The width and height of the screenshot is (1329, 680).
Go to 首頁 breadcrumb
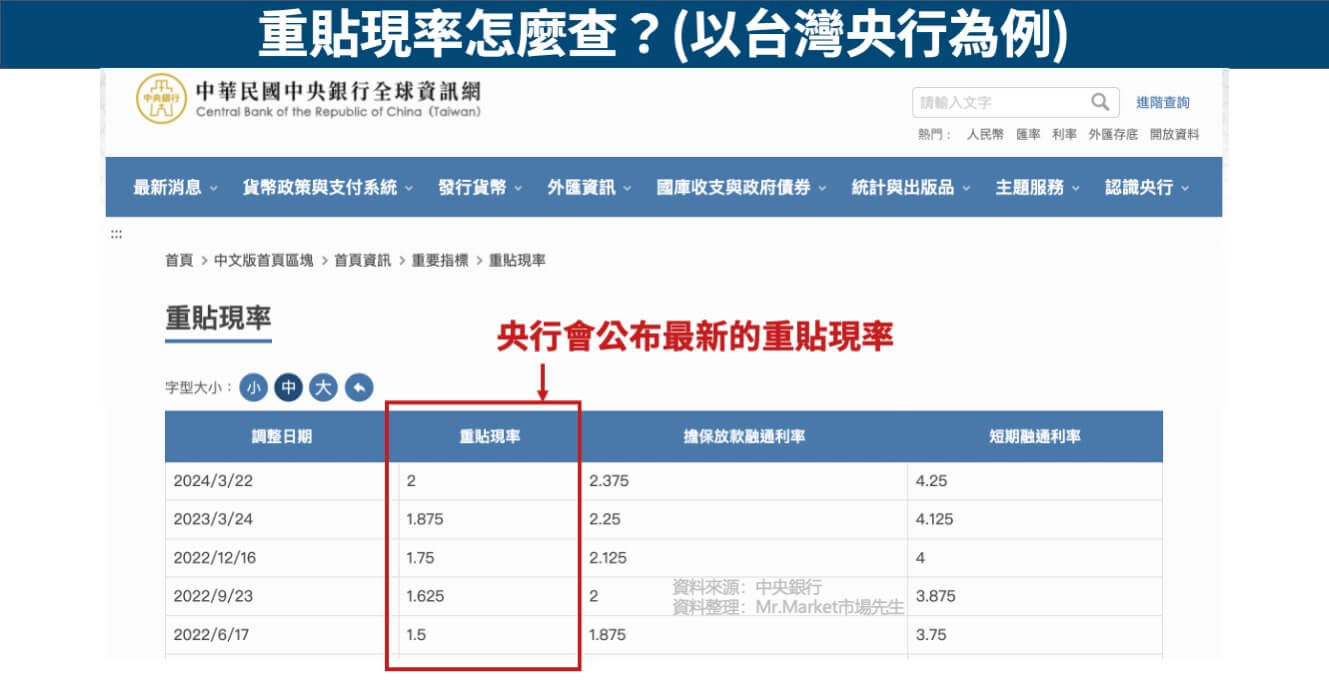coord(179,260)
